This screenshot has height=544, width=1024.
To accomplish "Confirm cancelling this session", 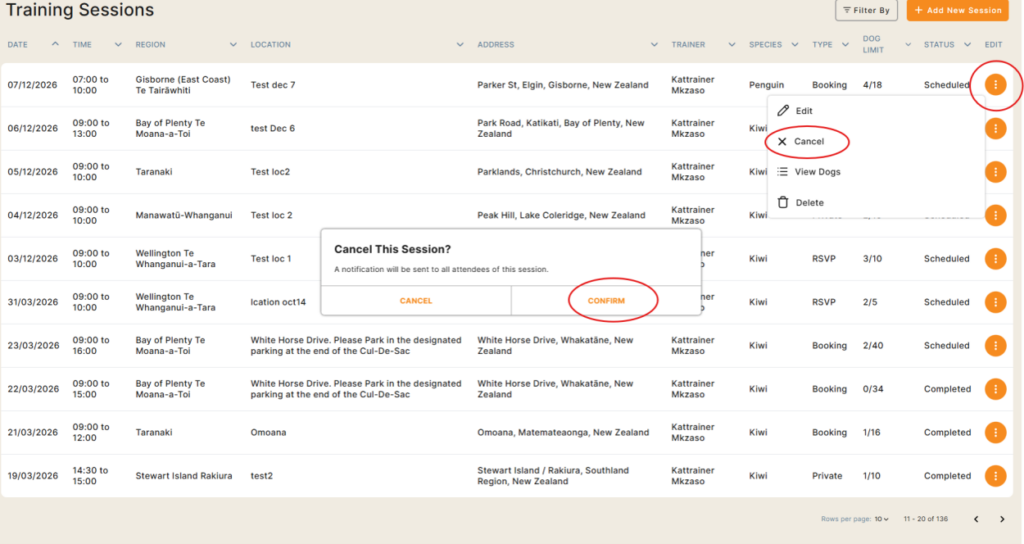I will point(606,300).
